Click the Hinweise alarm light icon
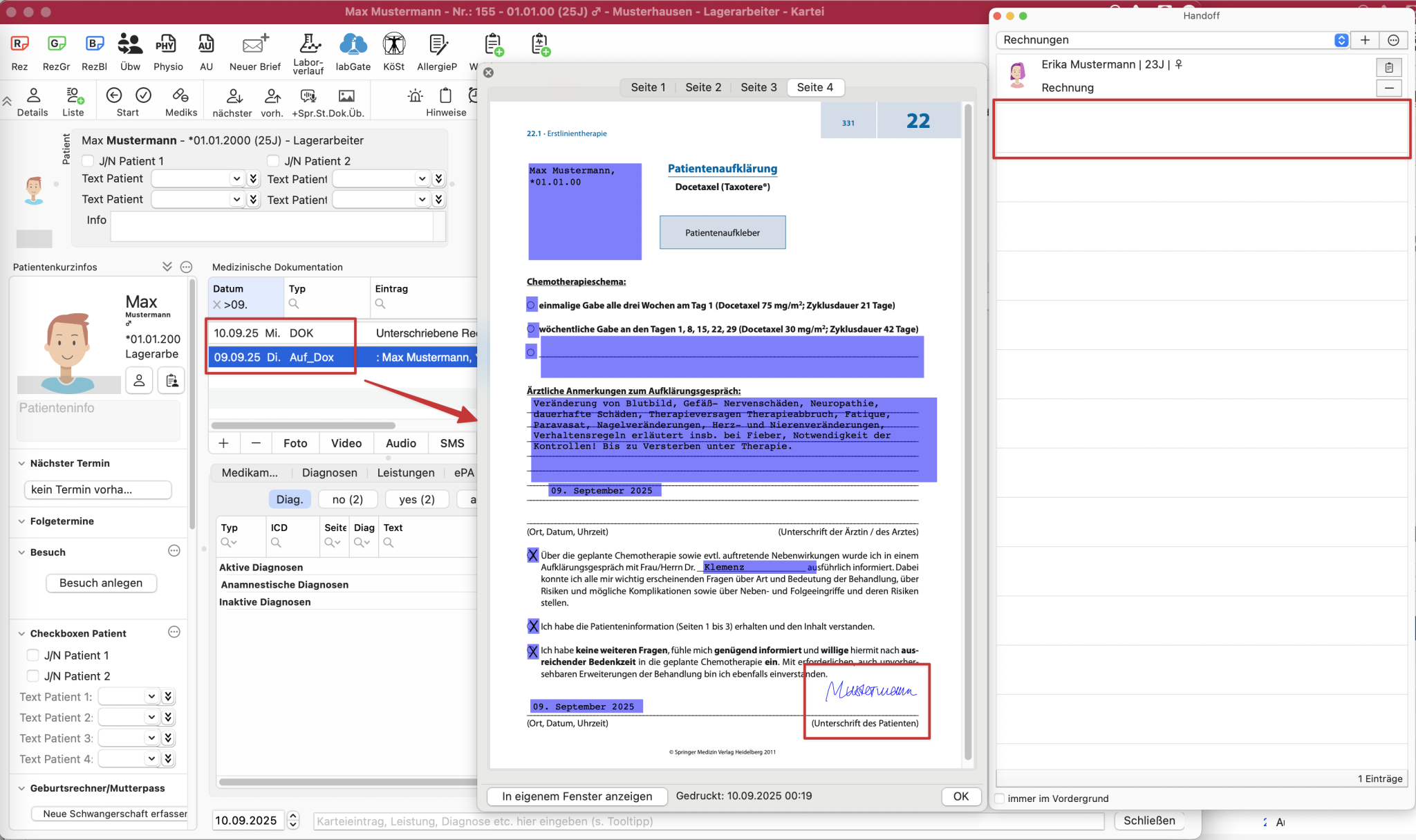This screenshot has height=840, width=1416. coord(415,95)
